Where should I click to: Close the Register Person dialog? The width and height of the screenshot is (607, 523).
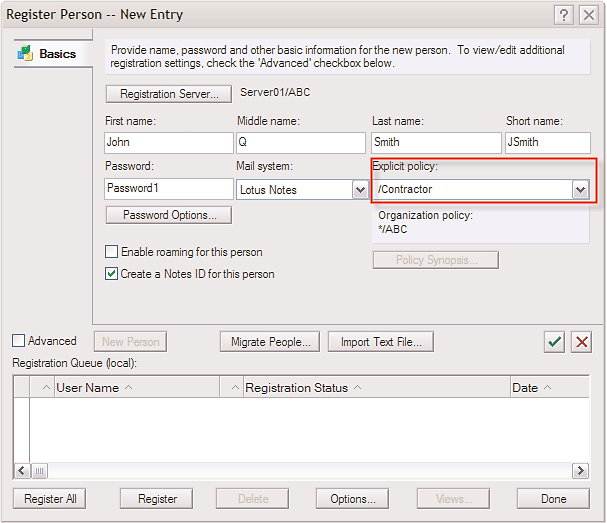pyautogui.click(x=589, y=15)
